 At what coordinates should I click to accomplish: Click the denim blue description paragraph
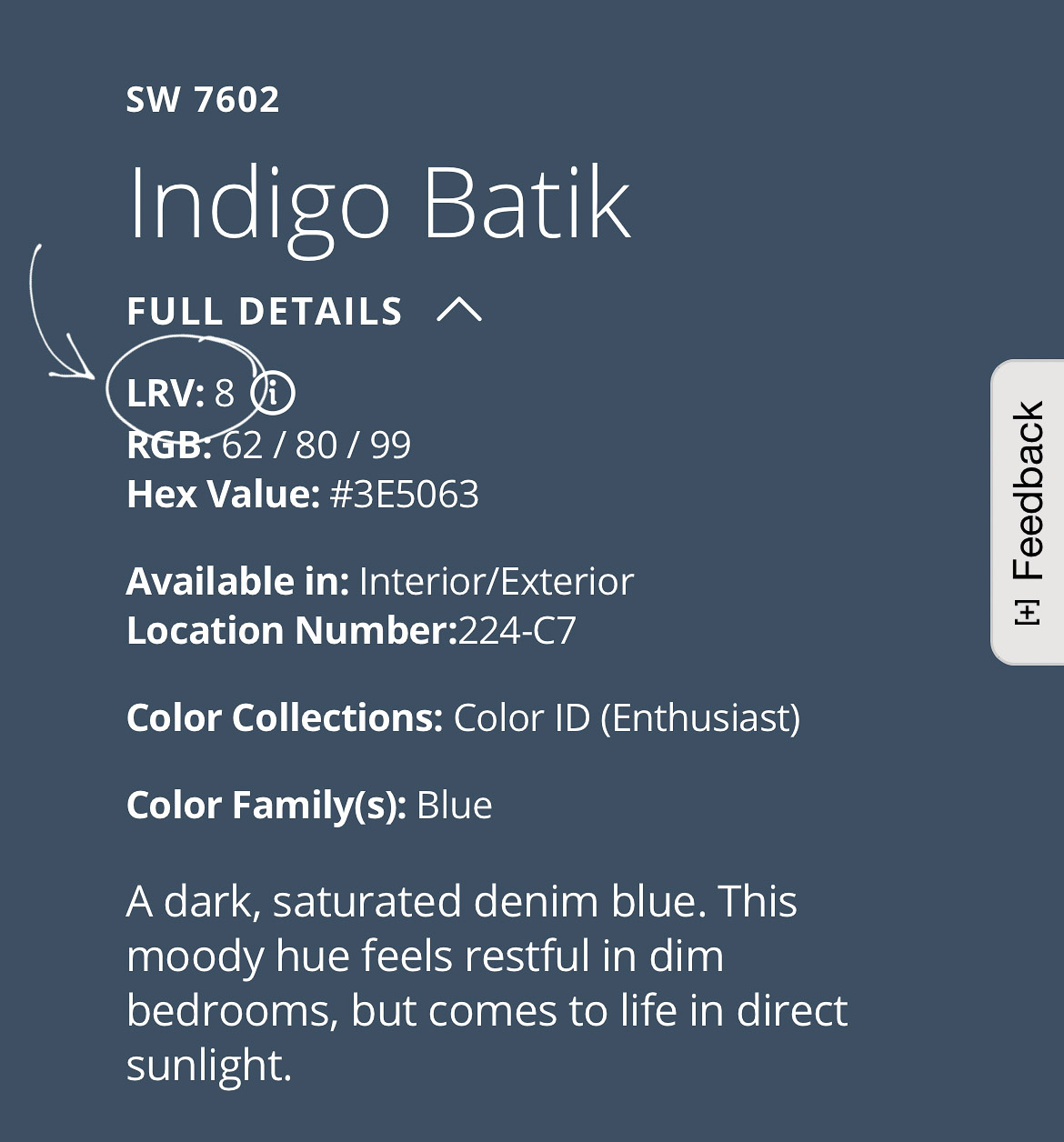click(487, 983)
